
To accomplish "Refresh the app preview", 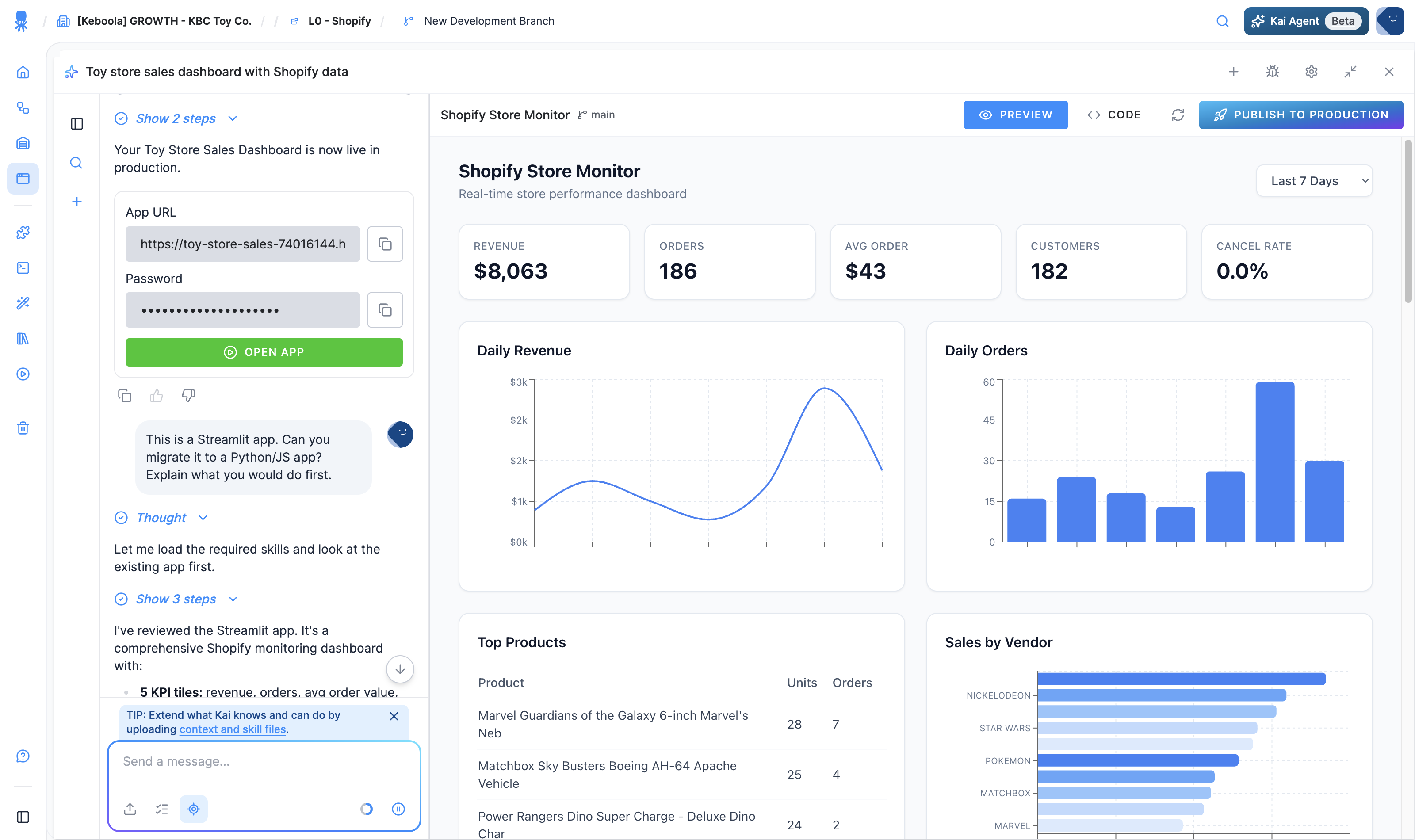I will [1178, 115].
